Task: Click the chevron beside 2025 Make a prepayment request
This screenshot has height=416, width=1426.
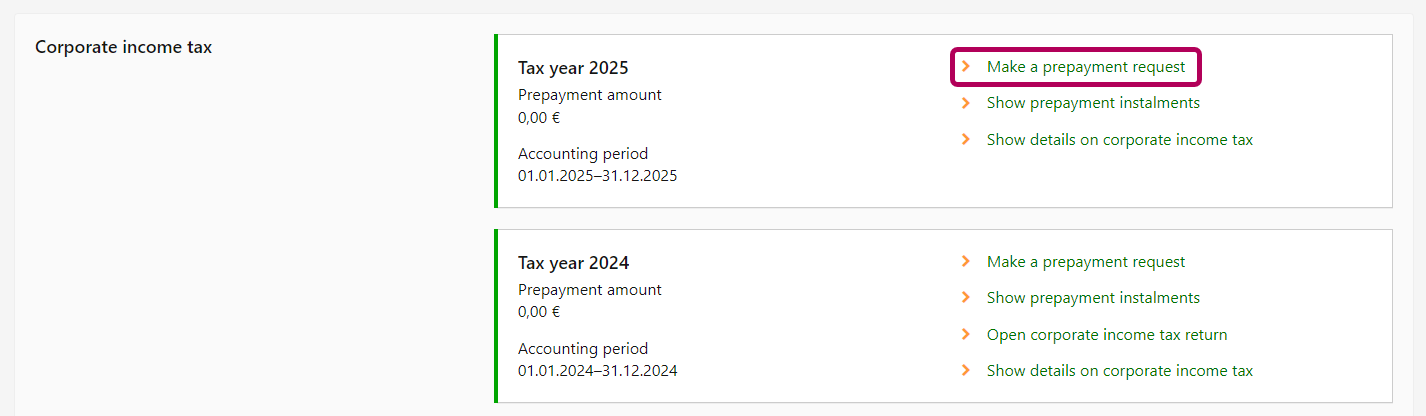Action: tap(966, 67)
